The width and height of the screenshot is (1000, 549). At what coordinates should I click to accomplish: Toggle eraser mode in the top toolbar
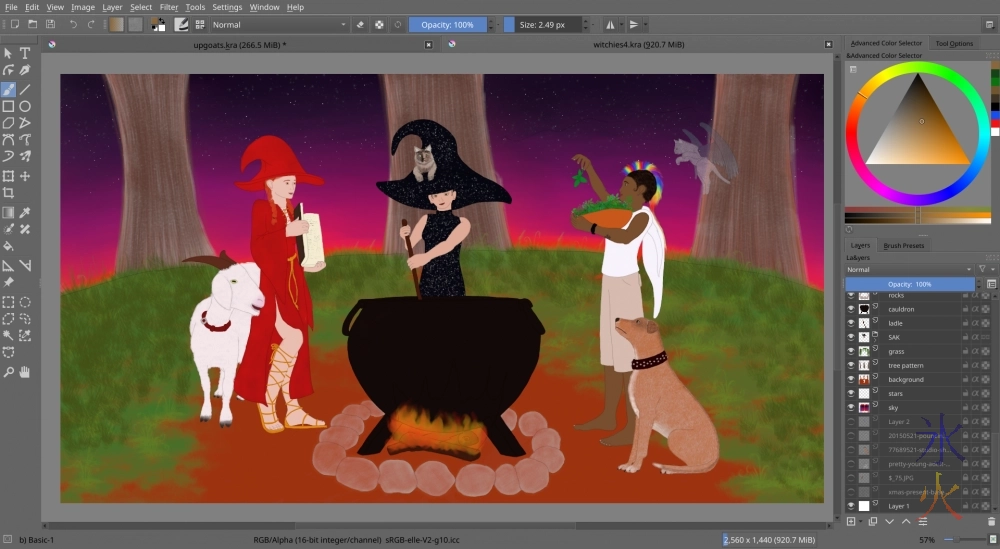click(360, 24)
